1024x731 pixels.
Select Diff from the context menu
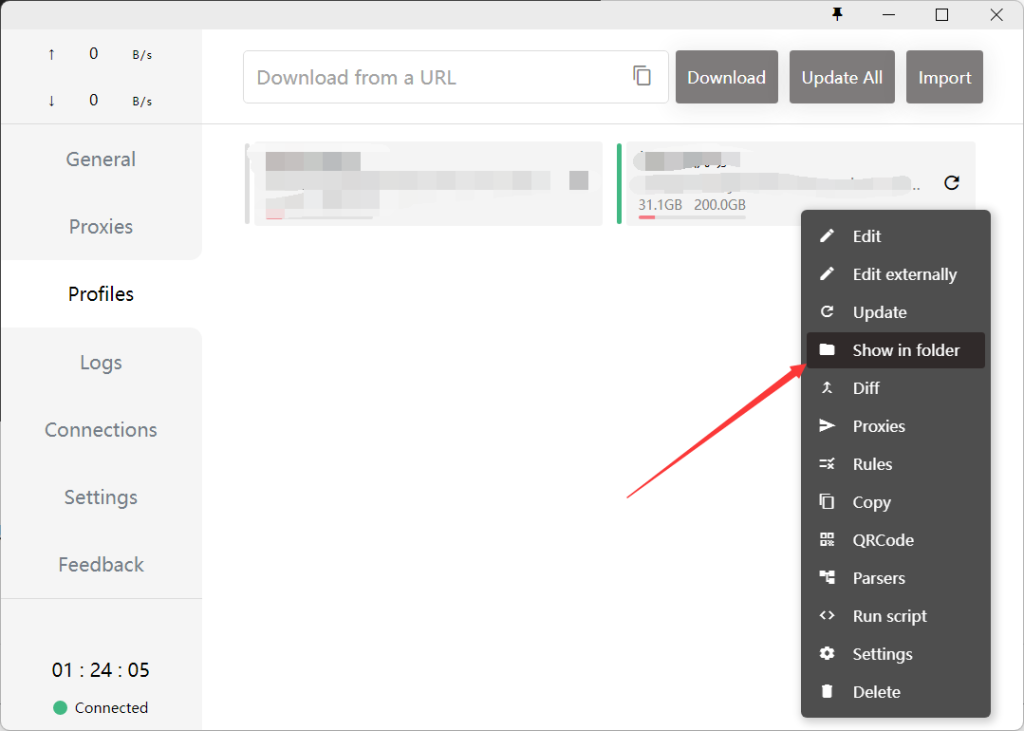coord(866,388)
